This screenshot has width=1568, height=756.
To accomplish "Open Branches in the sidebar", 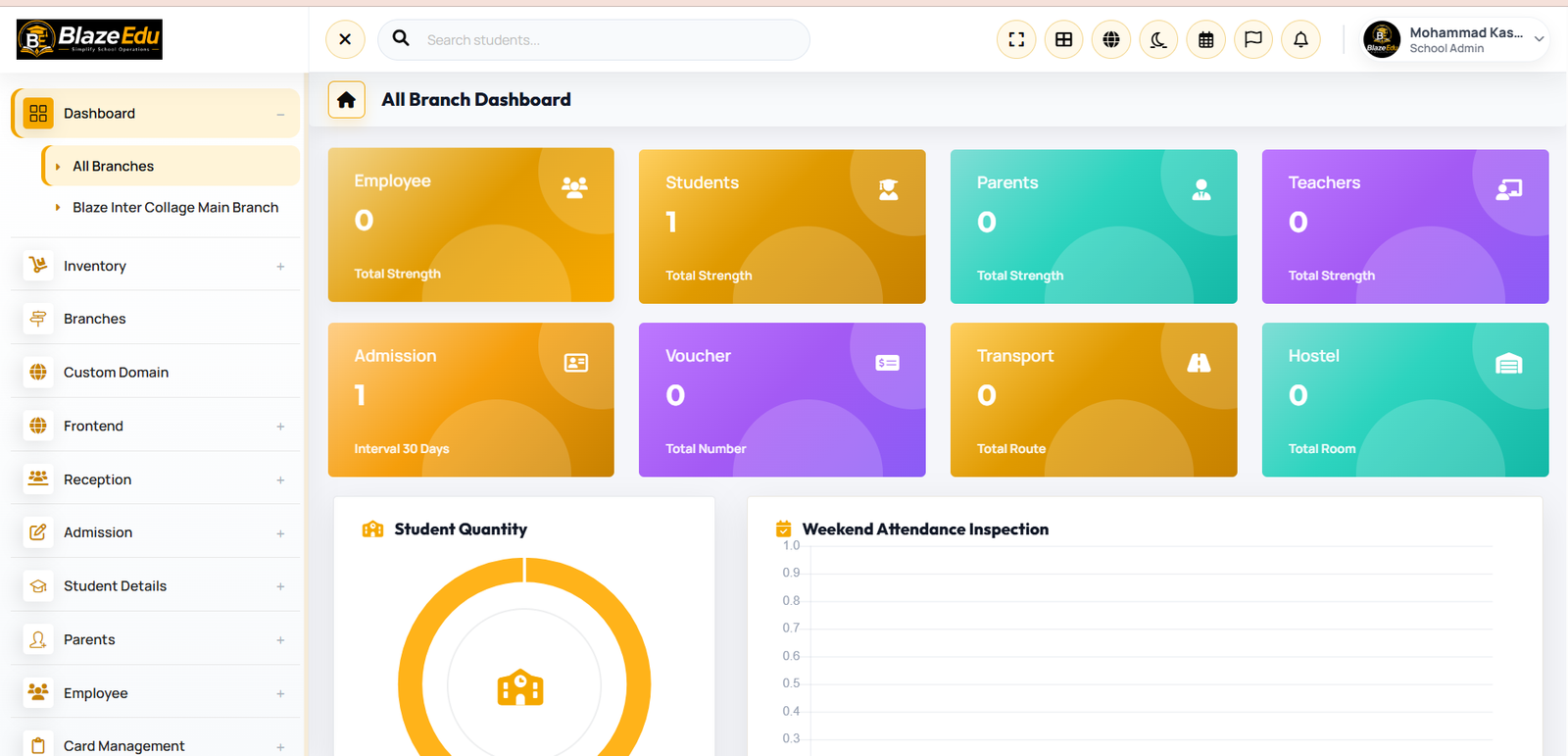I will tap(156, 318).
